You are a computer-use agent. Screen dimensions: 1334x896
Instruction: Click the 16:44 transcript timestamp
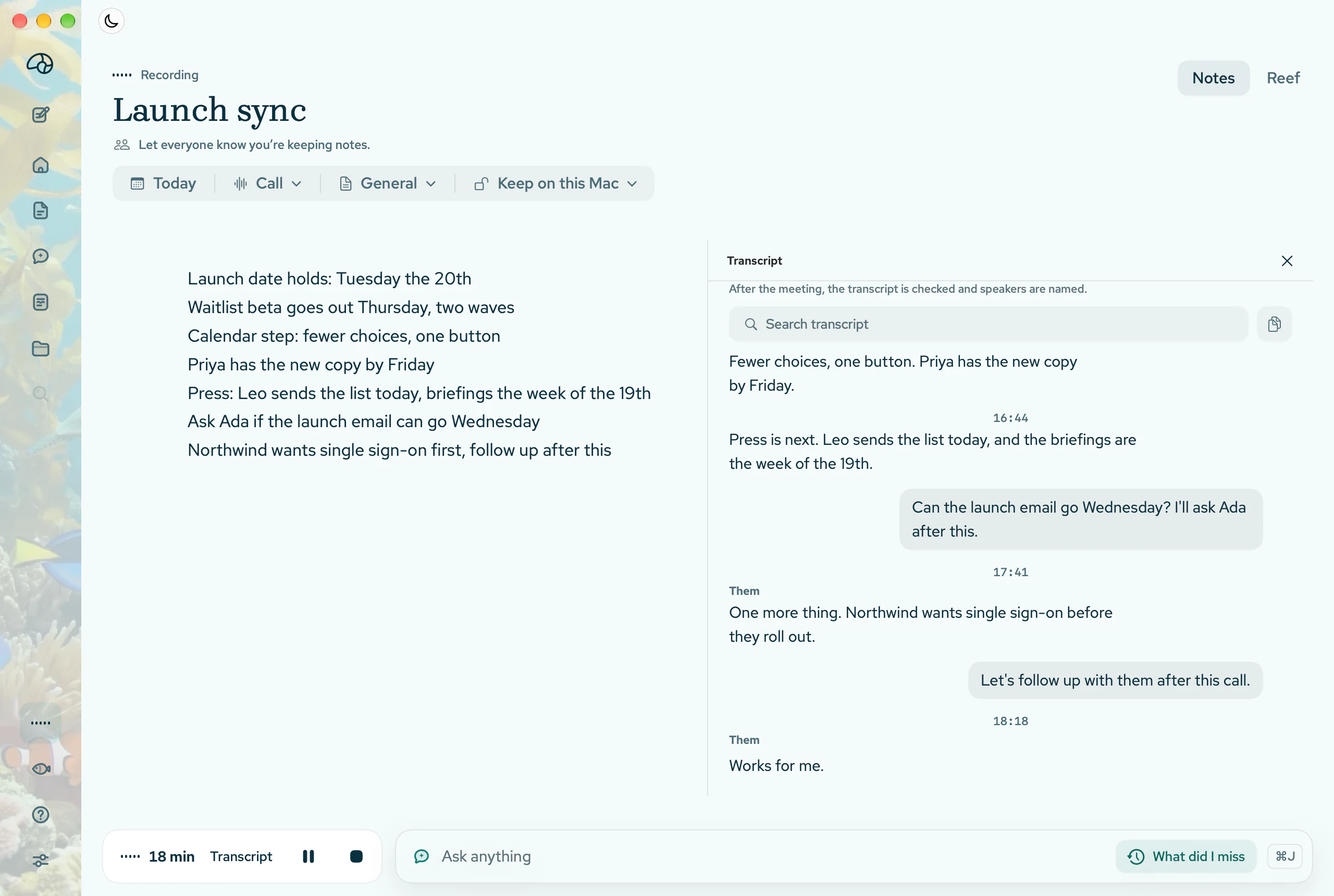1010,418
